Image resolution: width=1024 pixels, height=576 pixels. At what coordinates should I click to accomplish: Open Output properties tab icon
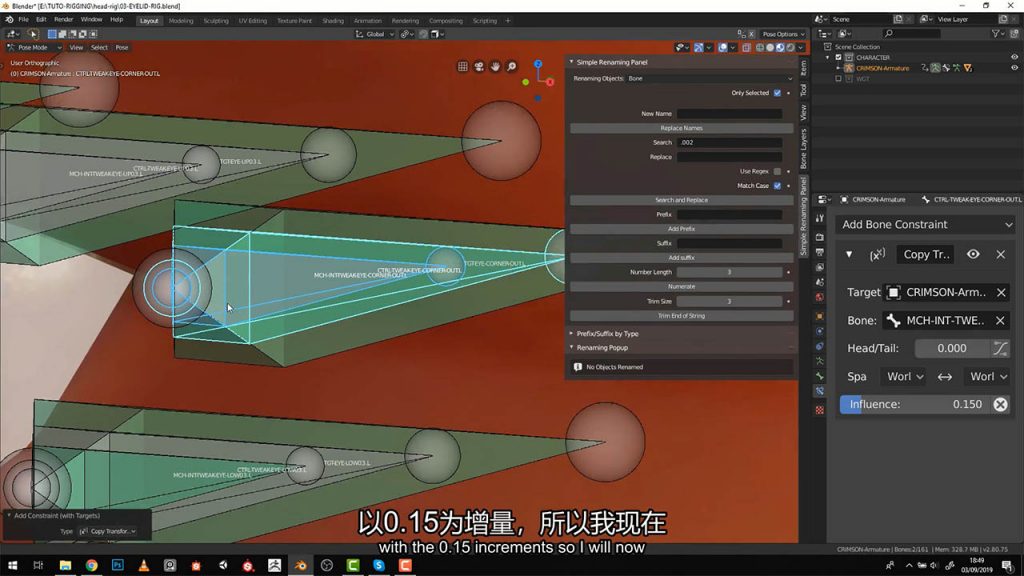coord(820,252)
